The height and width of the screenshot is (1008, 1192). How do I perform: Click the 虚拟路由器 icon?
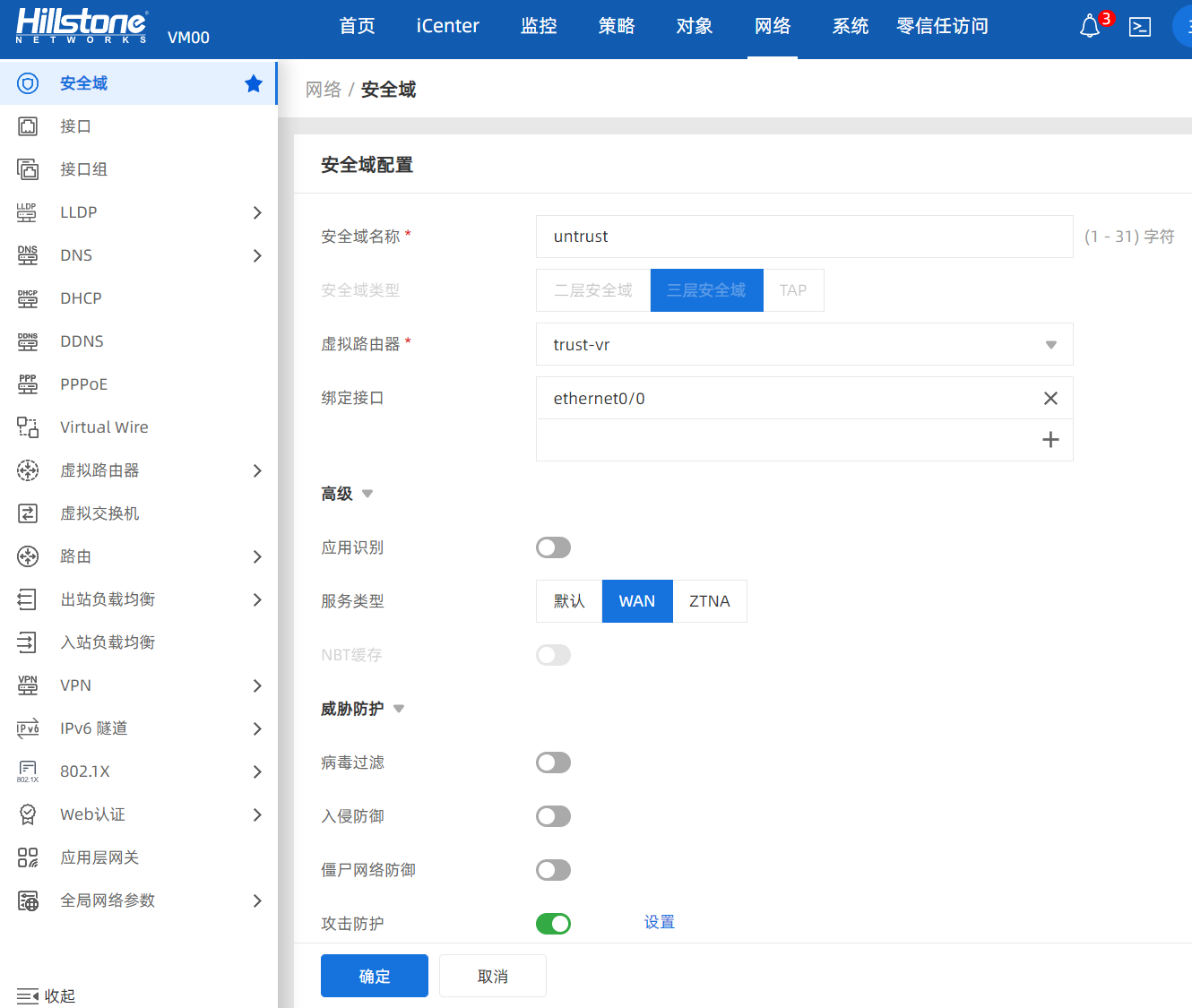[28, 470]
